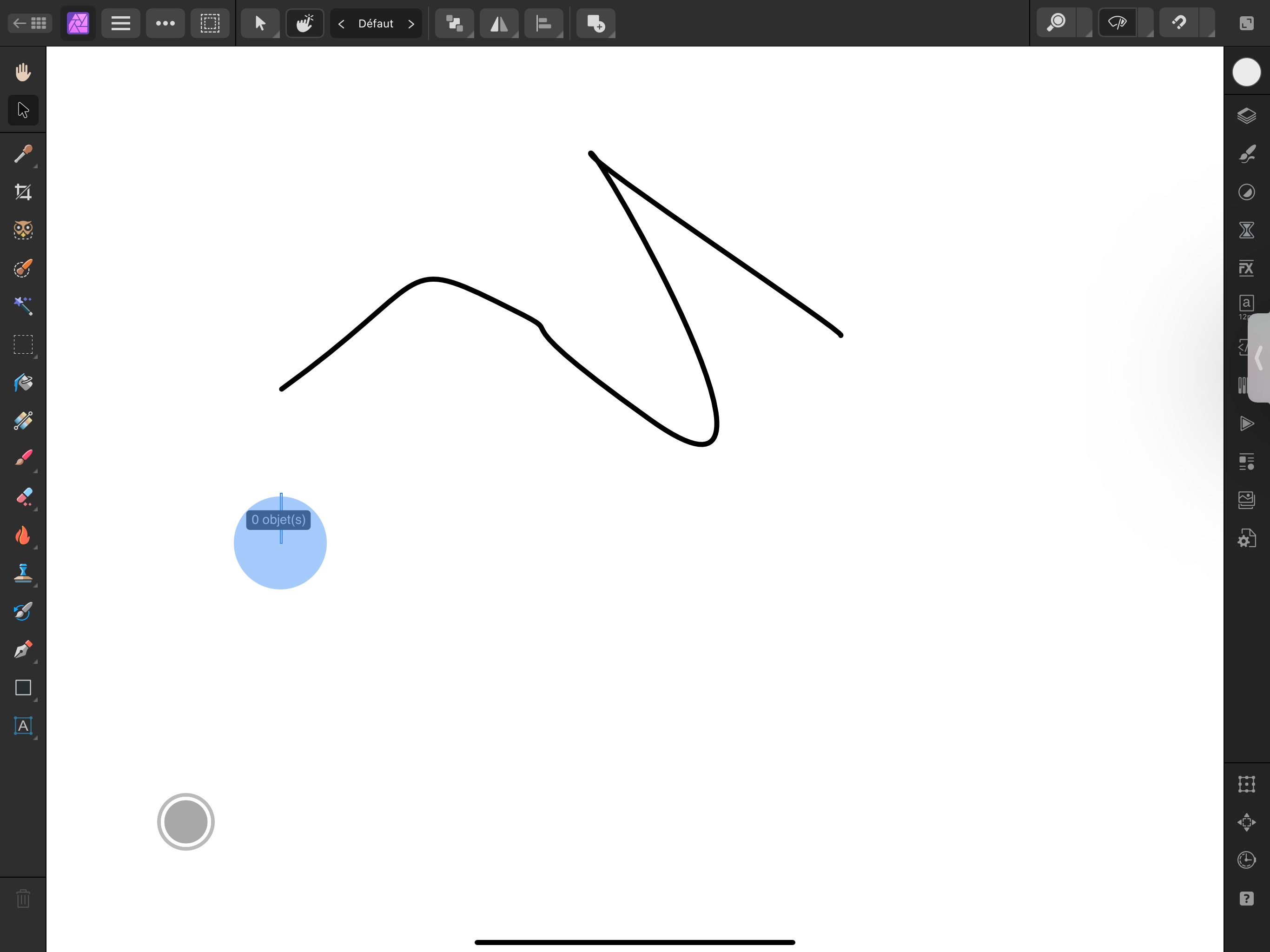Open the alignment options dropdown
Viewport: 1270px width, 952px height.
(x=544, y=23)
